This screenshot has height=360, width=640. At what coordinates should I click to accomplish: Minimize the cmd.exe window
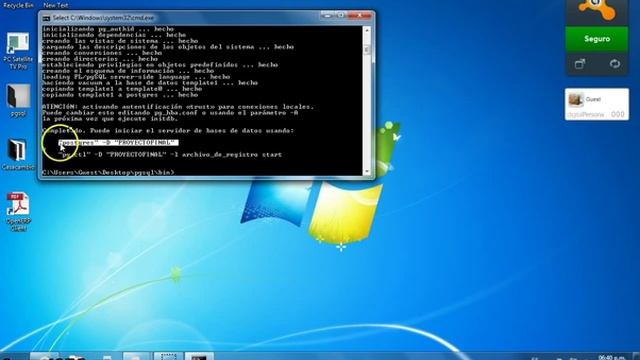(327, 16)
